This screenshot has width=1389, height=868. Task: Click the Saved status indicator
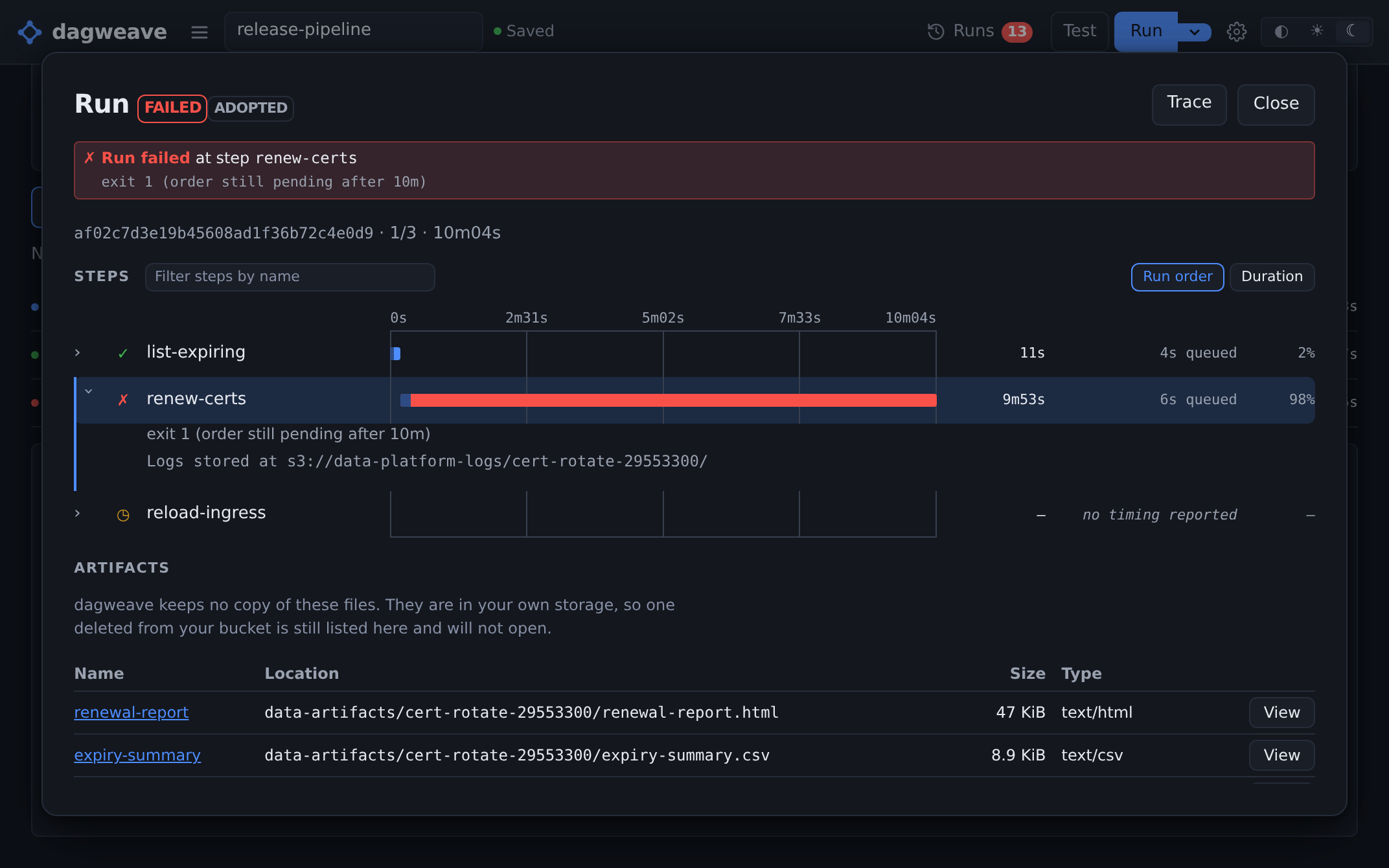pos(523,31)
